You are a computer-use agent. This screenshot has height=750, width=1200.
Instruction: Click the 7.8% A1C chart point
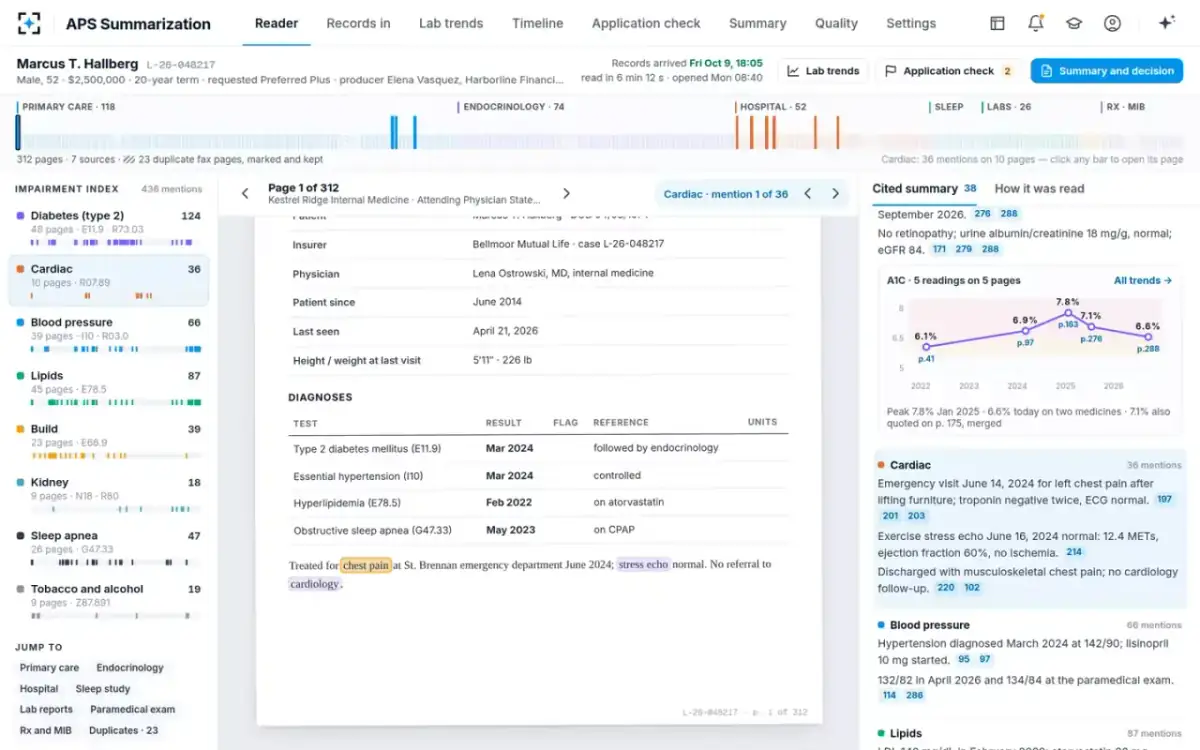coord(1068,313)
